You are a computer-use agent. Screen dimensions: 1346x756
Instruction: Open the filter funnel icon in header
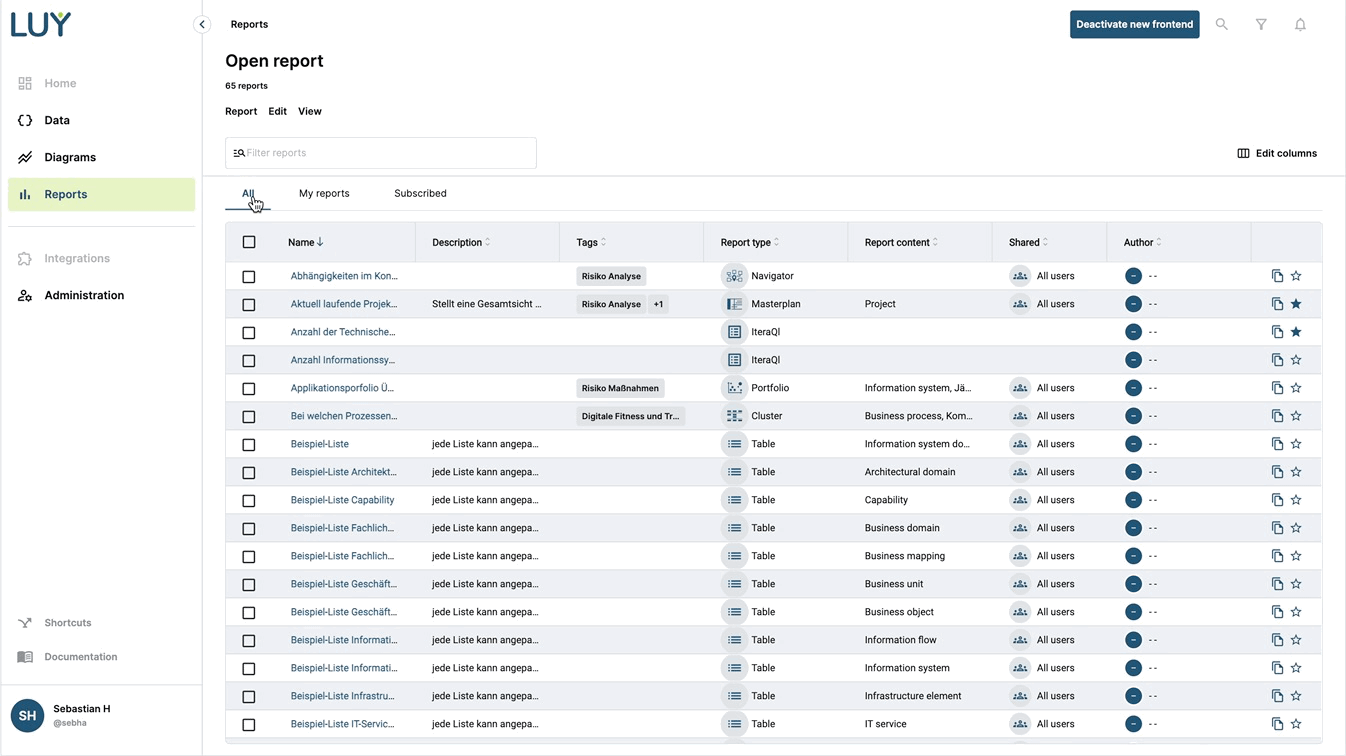(x=1261, y=24)
